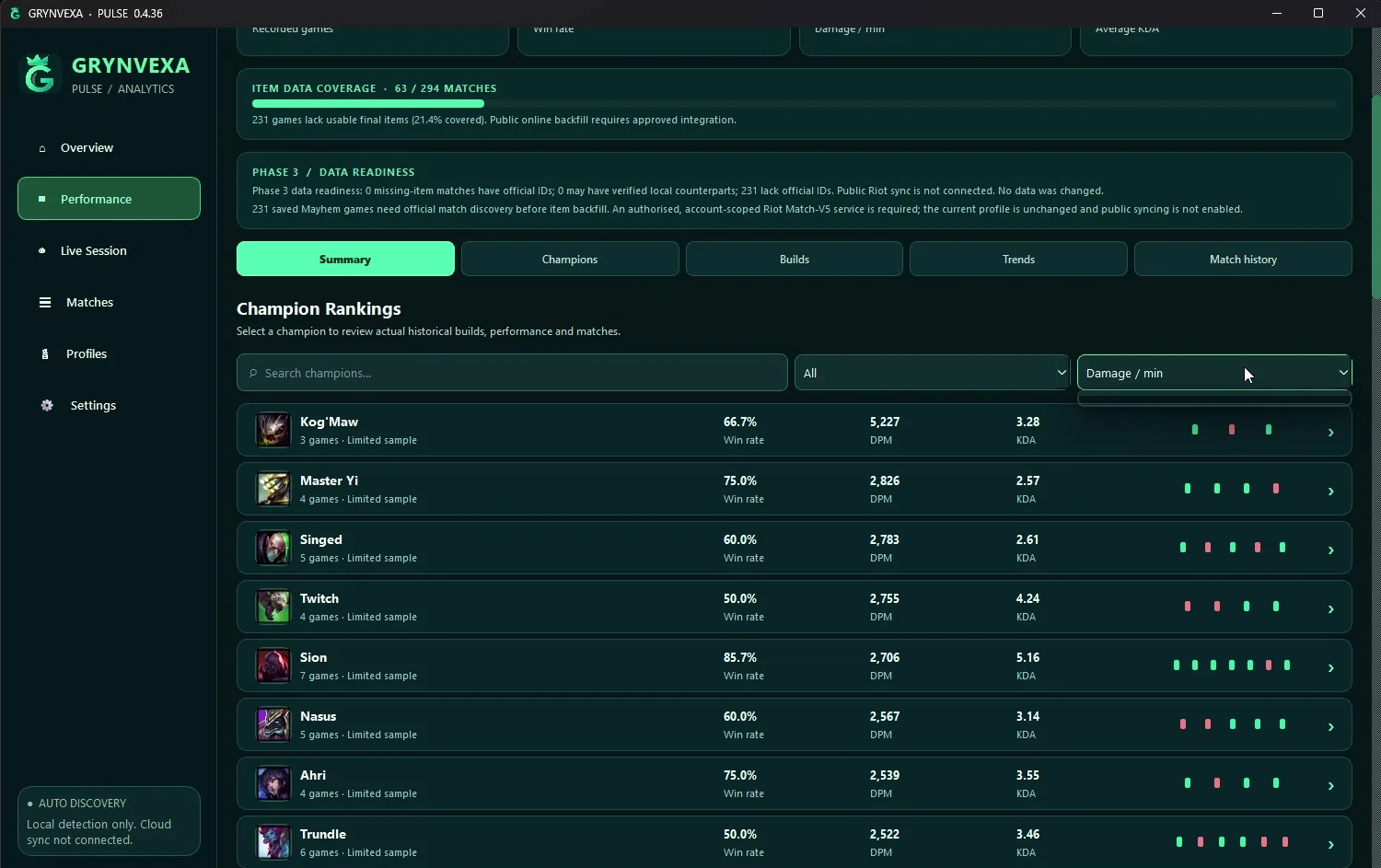1381x868 pixels.
Task: Click the Ahri champion portrait
Action: [x=273, y=783]
